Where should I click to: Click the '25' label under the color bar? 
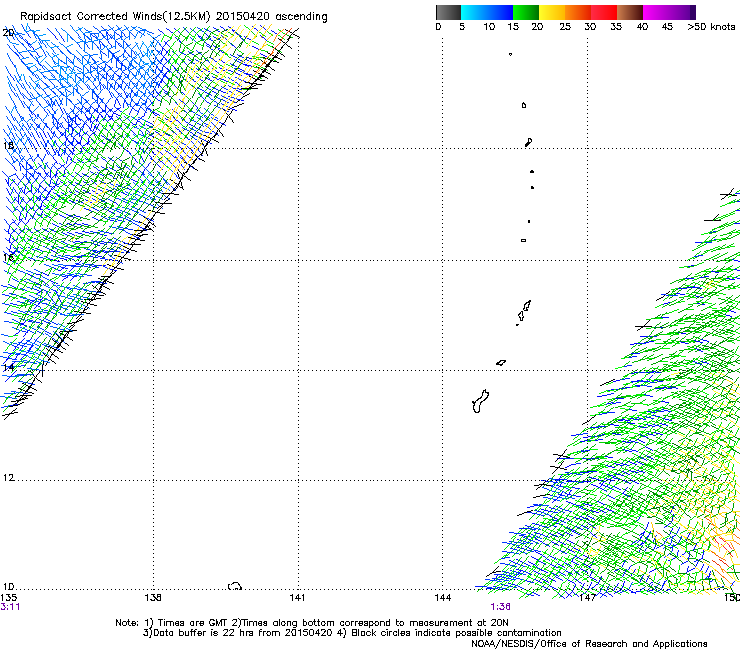coord(565,27)
